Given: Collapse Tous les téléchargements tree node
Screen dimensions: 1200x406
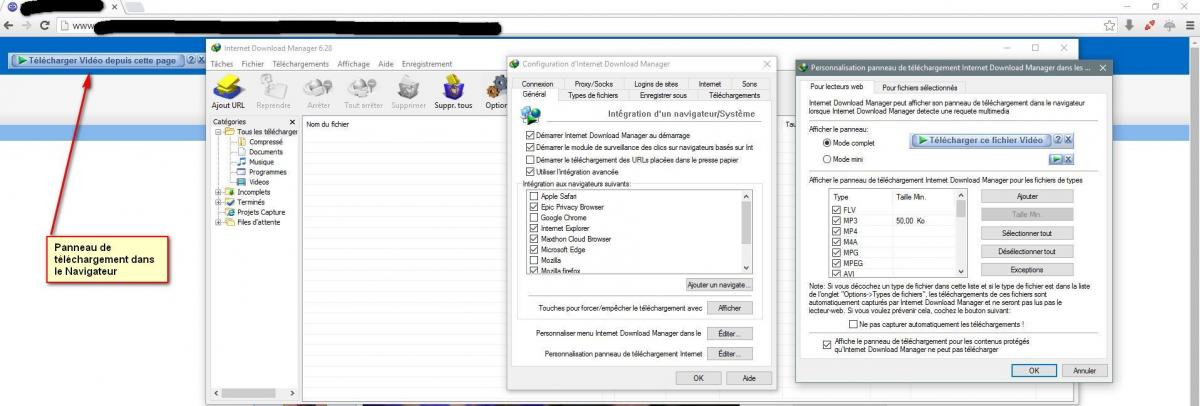Looking at the screenshot, I should 219,132.
